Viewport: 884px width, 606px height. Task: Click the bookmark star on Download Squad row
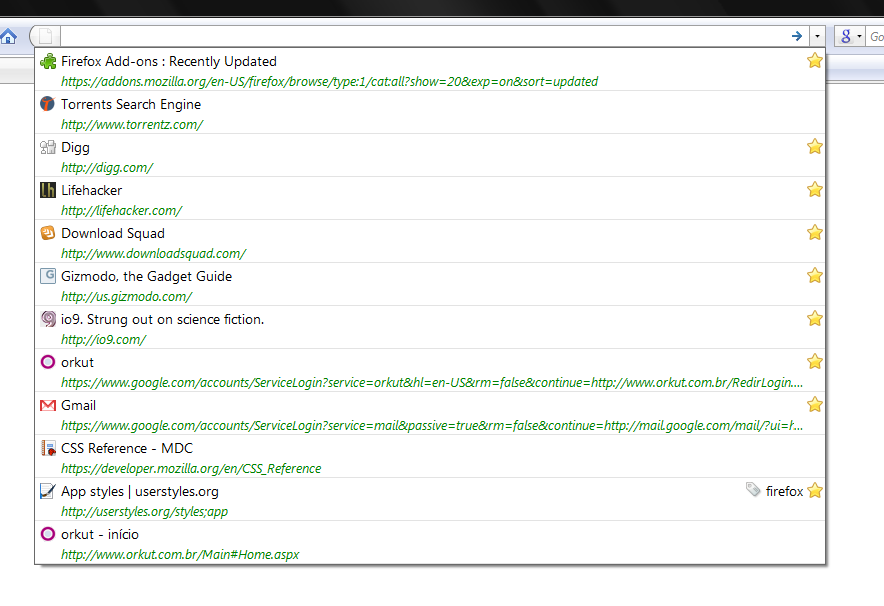(815, 232)
